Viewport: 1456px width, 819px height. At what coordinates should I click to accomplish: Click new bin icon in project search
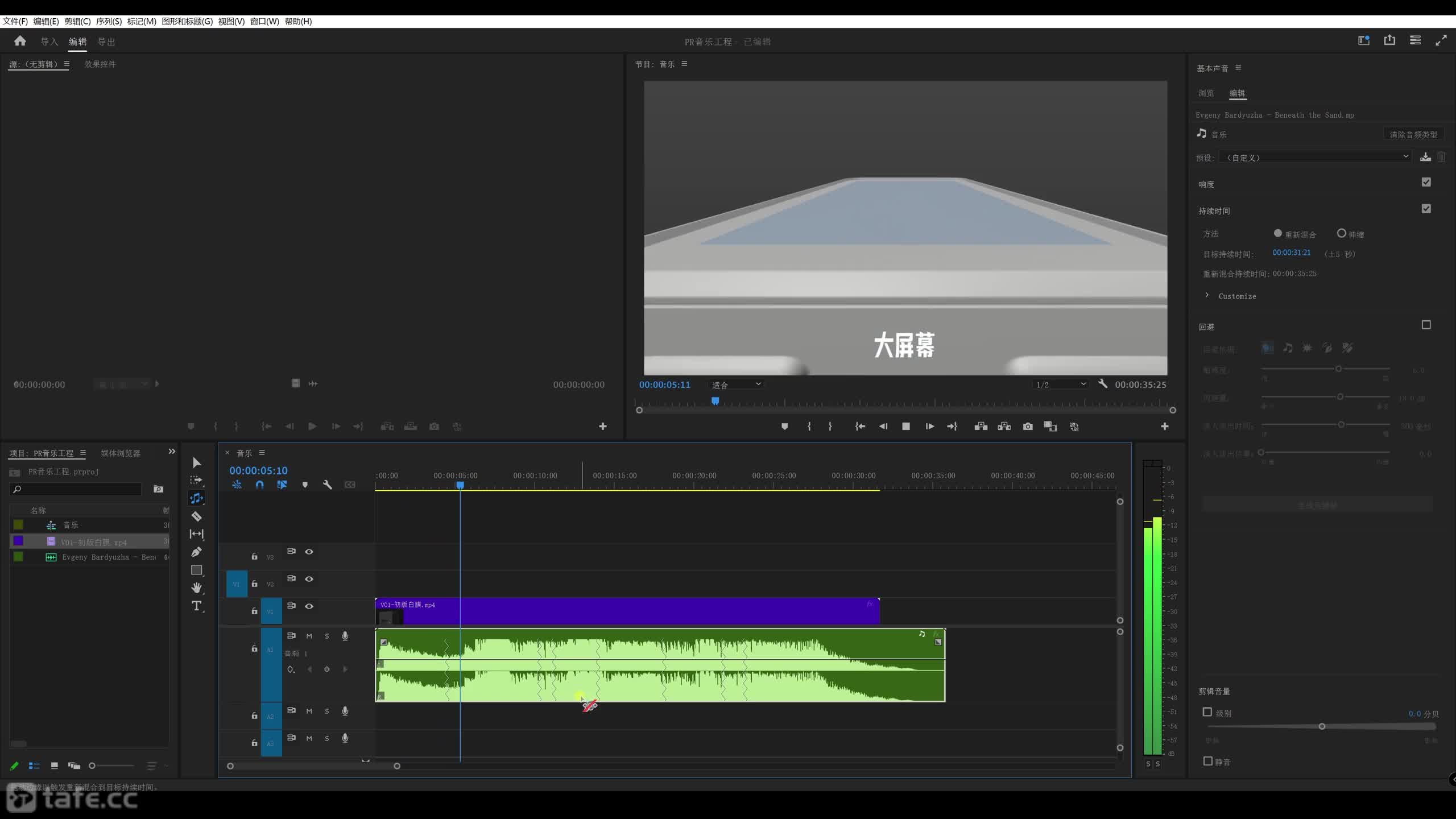(x=158, y=489)
